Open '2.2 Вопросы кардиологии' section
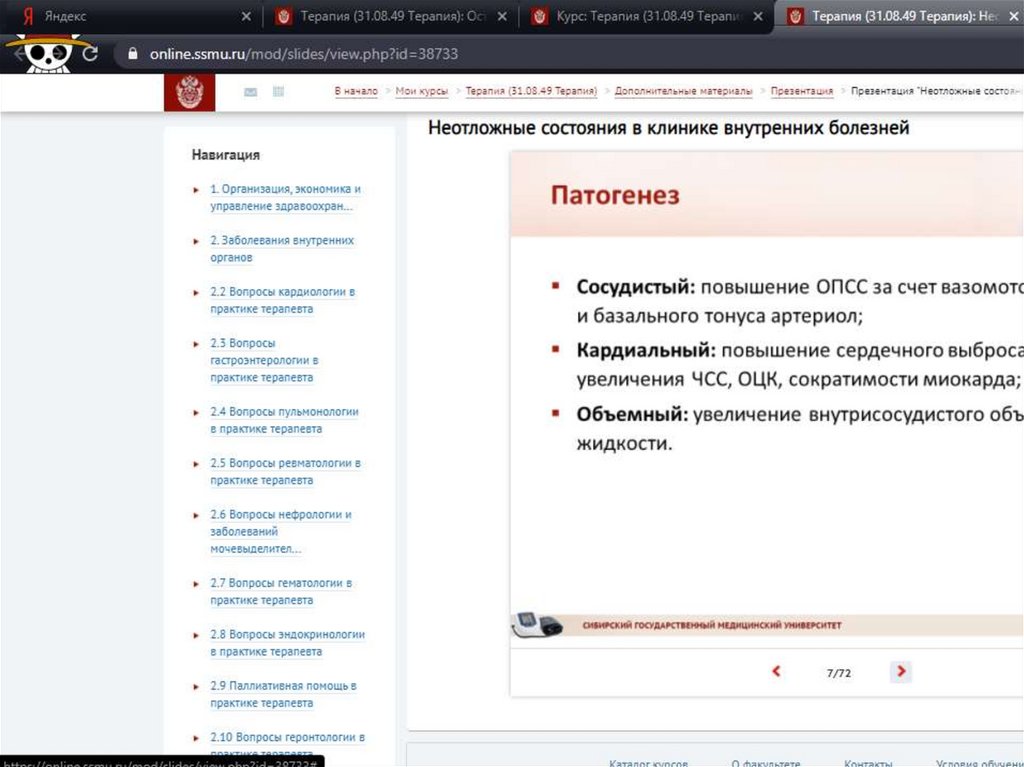Viewport: 1024px width, 767px height. (282, 300)
